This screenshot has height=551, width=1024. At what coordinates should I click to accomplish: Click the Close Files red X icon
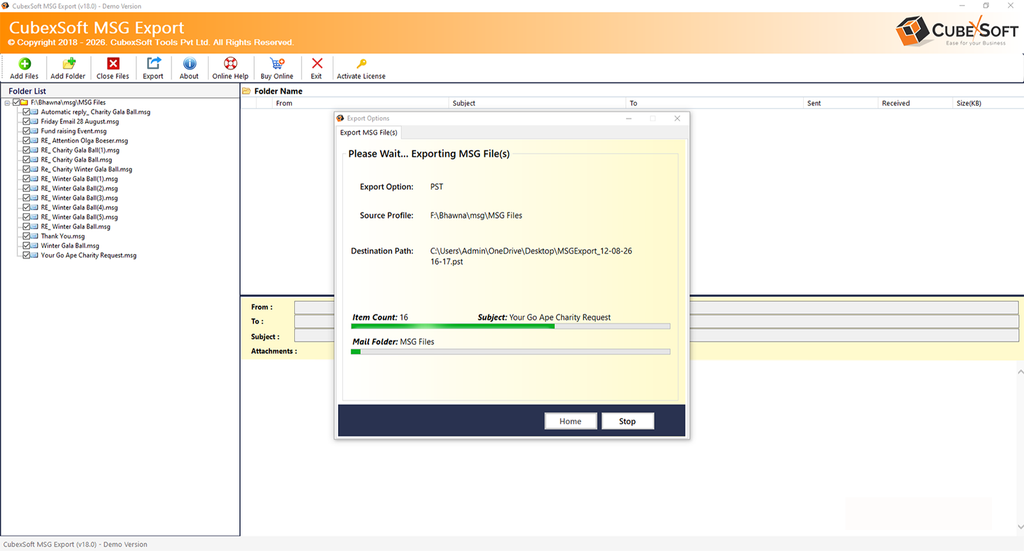113,63
